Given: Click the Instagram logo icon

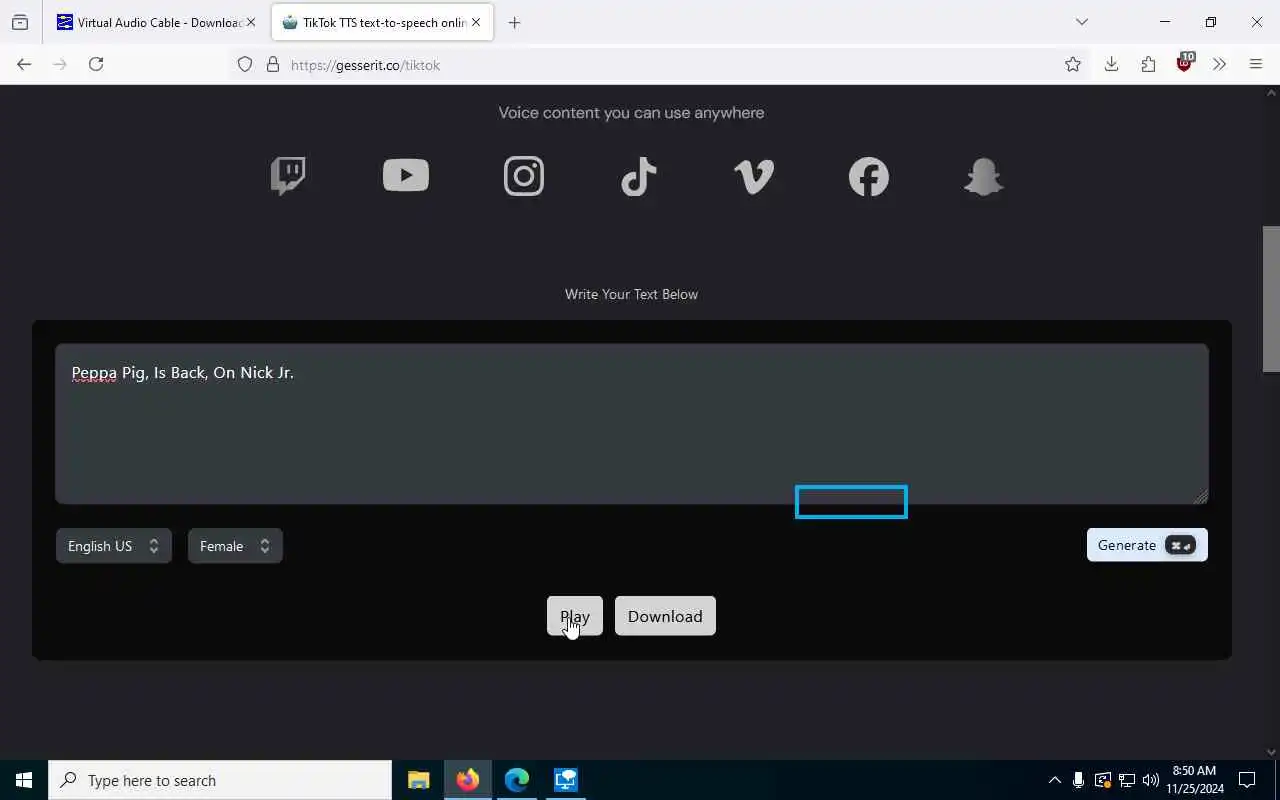Looking at the screenshot, I should point(524,176).
